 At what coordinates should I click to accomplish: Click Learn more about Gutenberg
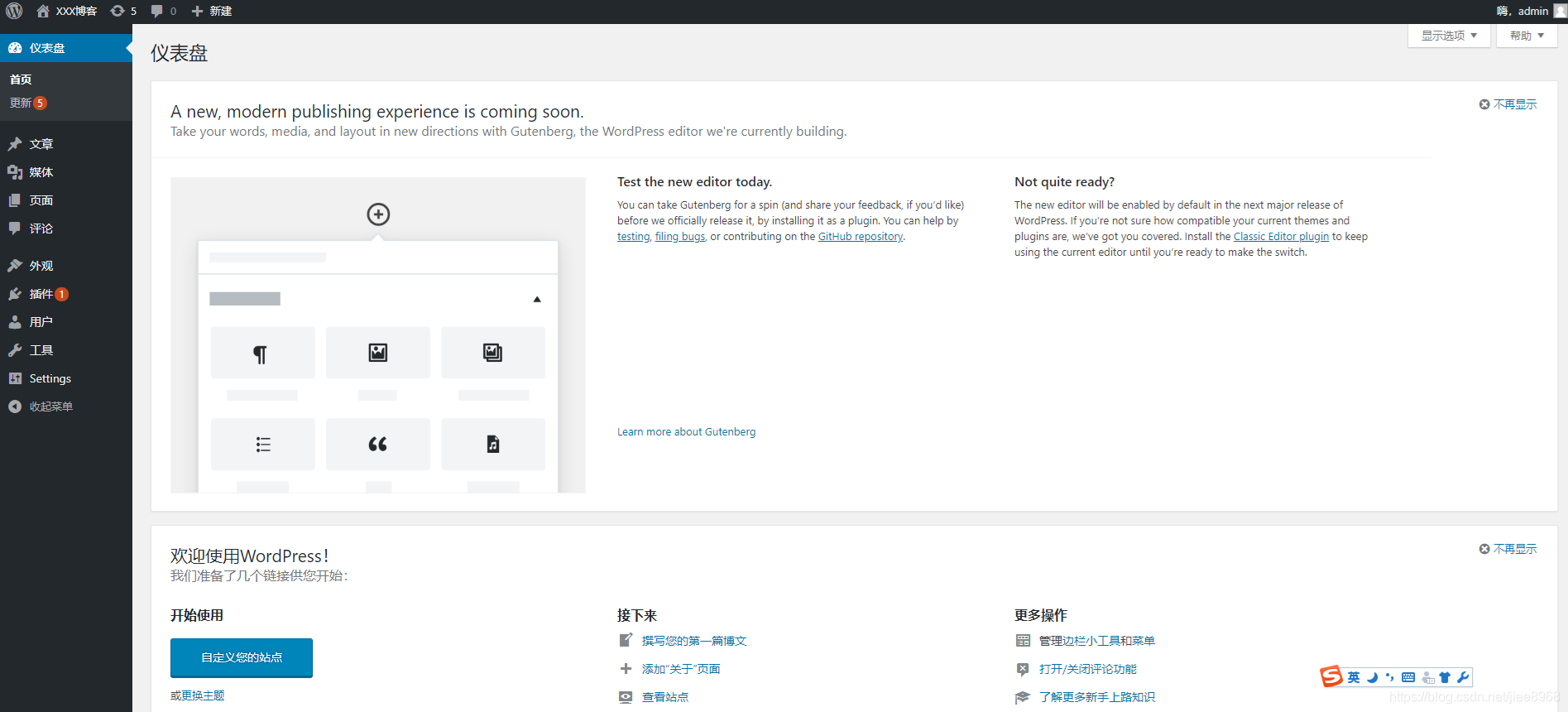tap(686, 432)
